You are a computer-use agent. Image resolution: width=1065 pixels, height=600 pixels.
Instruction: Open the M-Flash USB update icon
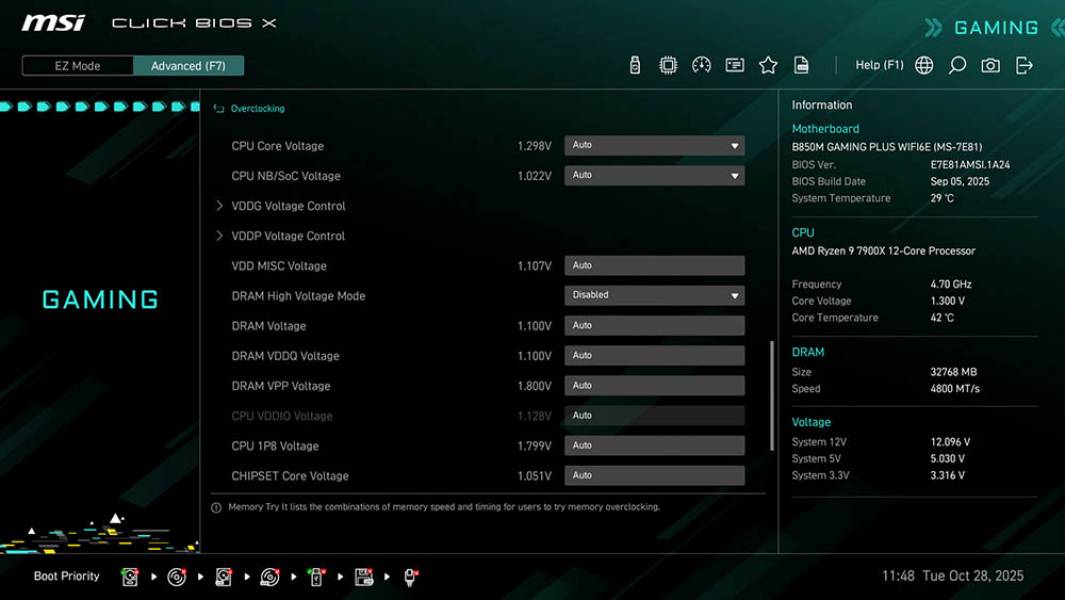(634, 64)
